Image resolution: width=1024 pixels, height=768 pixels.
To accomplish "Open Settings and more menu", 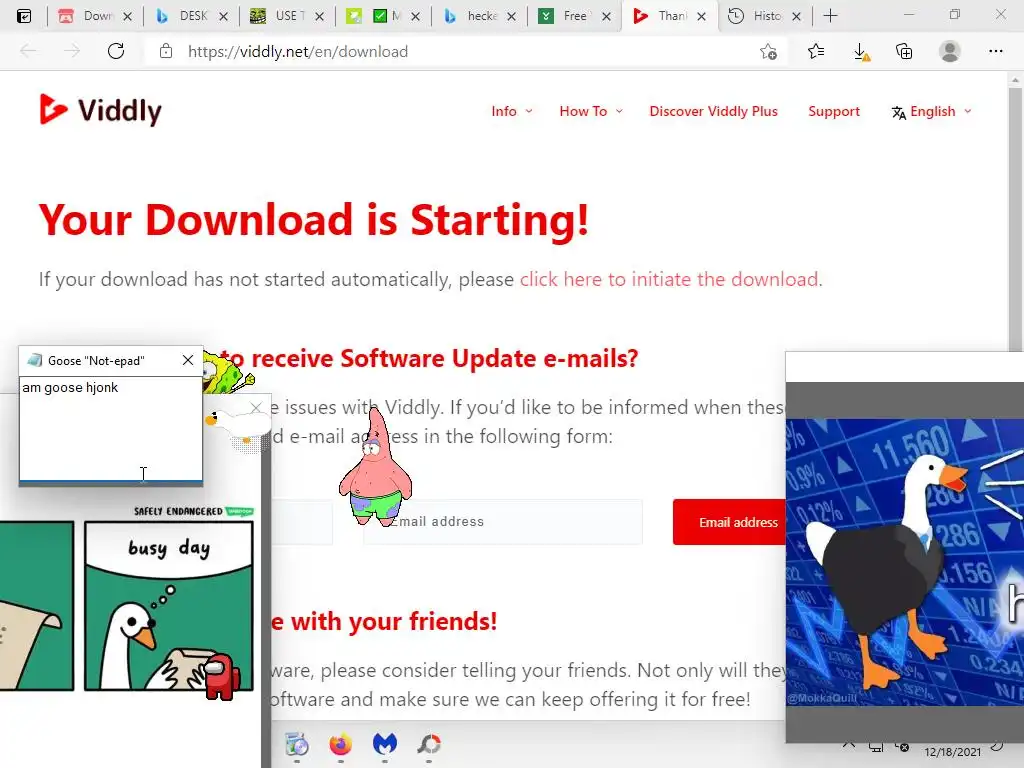I will click(995, 52).
